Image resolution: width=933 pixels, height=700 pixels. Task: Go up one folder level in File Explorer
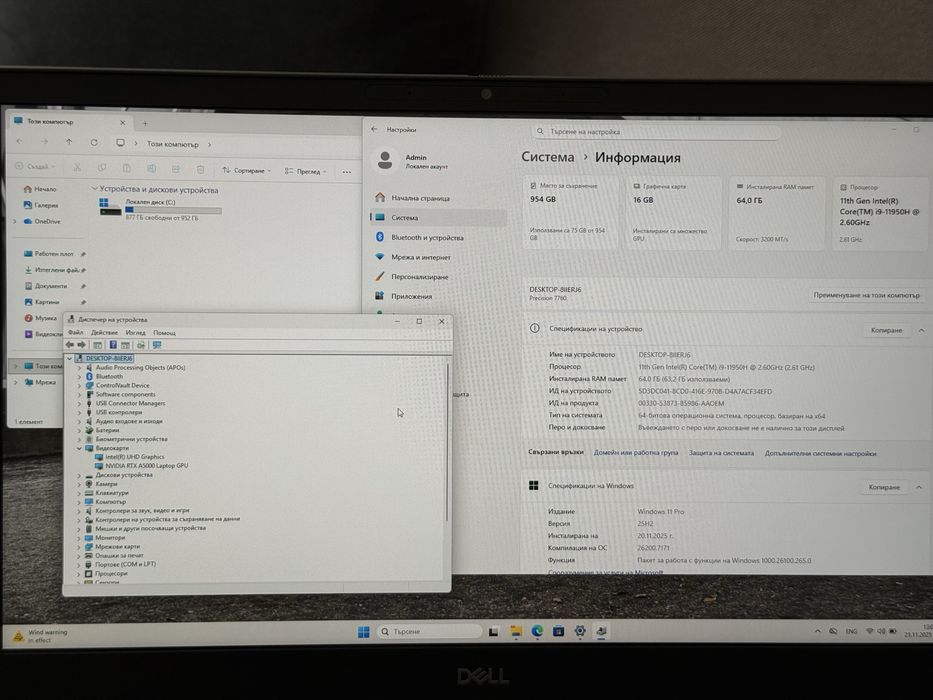(69, 142)
